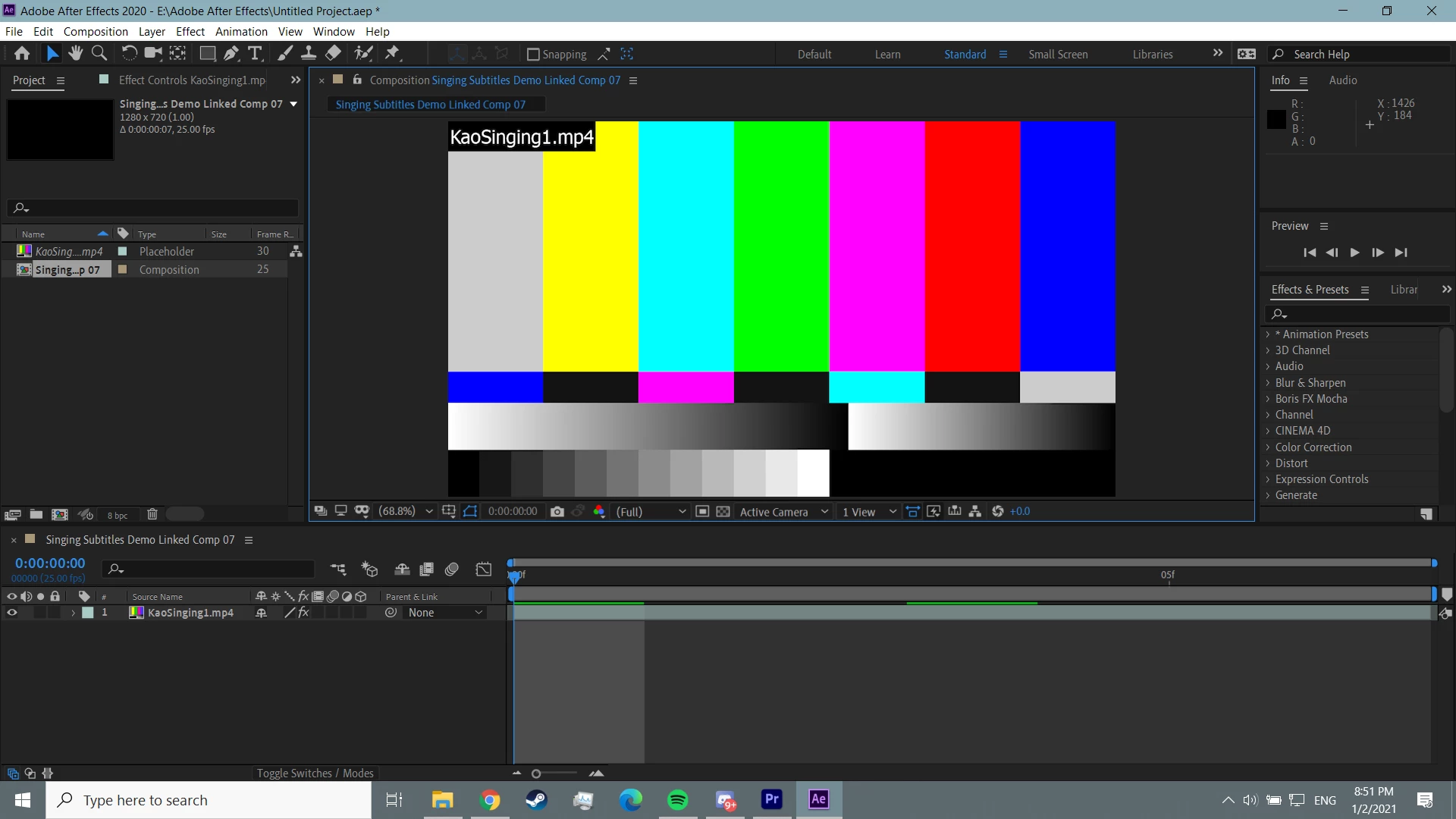Viewport: 1456px width, 819px height.
Task: Switch to the Audio panel tab
Action: (x=1342, y=80)
